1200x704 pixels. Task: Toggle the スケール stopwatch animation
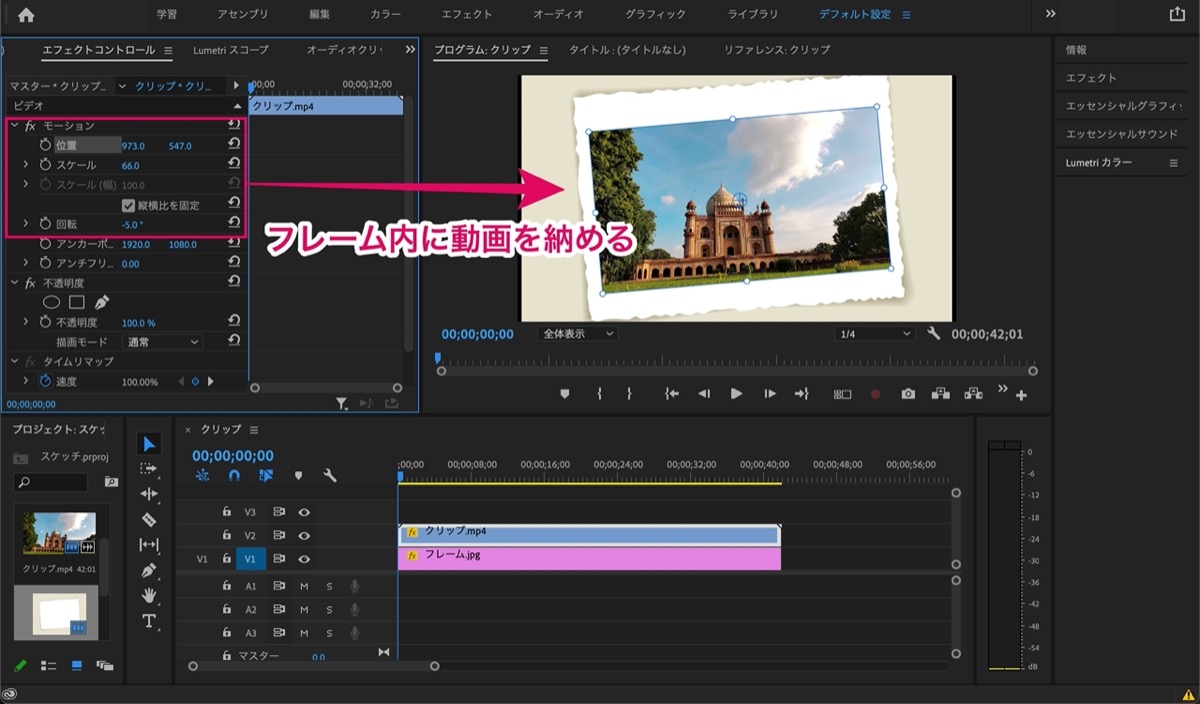[45, 165]
